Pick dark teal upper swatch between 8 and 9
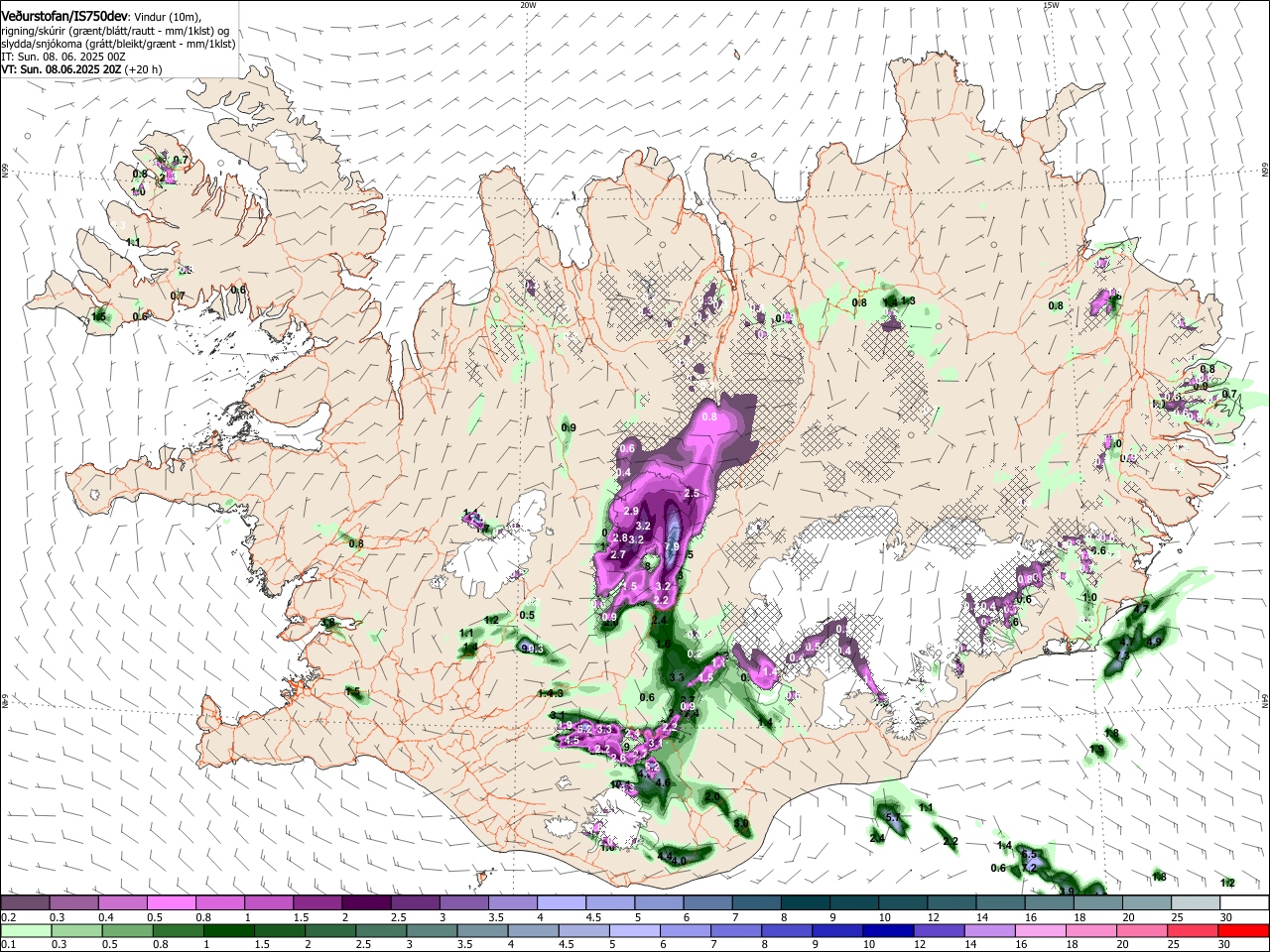 (x=804, y=903)
